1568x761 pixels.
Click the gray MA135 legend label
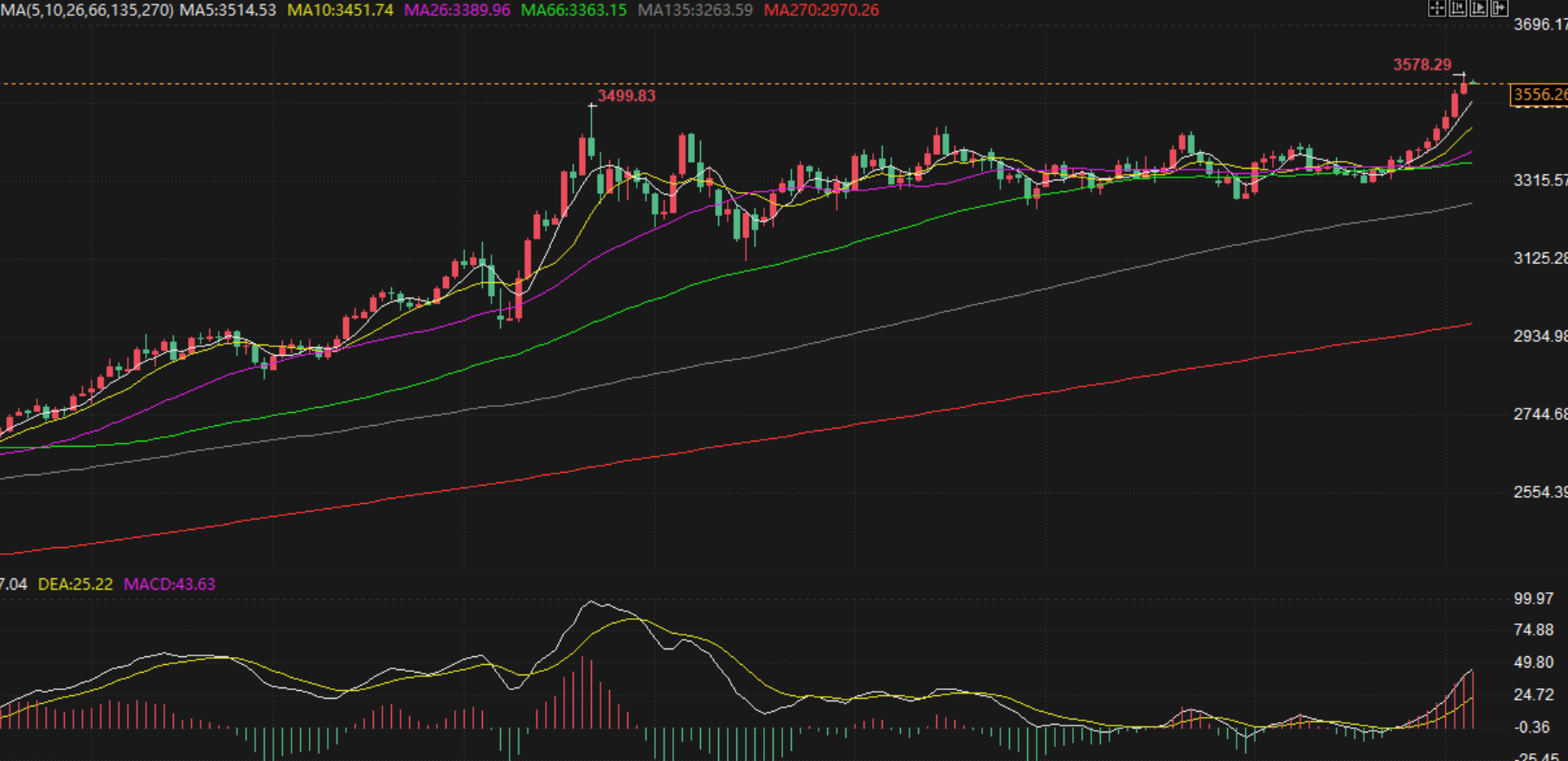click(x=695, y=10)
